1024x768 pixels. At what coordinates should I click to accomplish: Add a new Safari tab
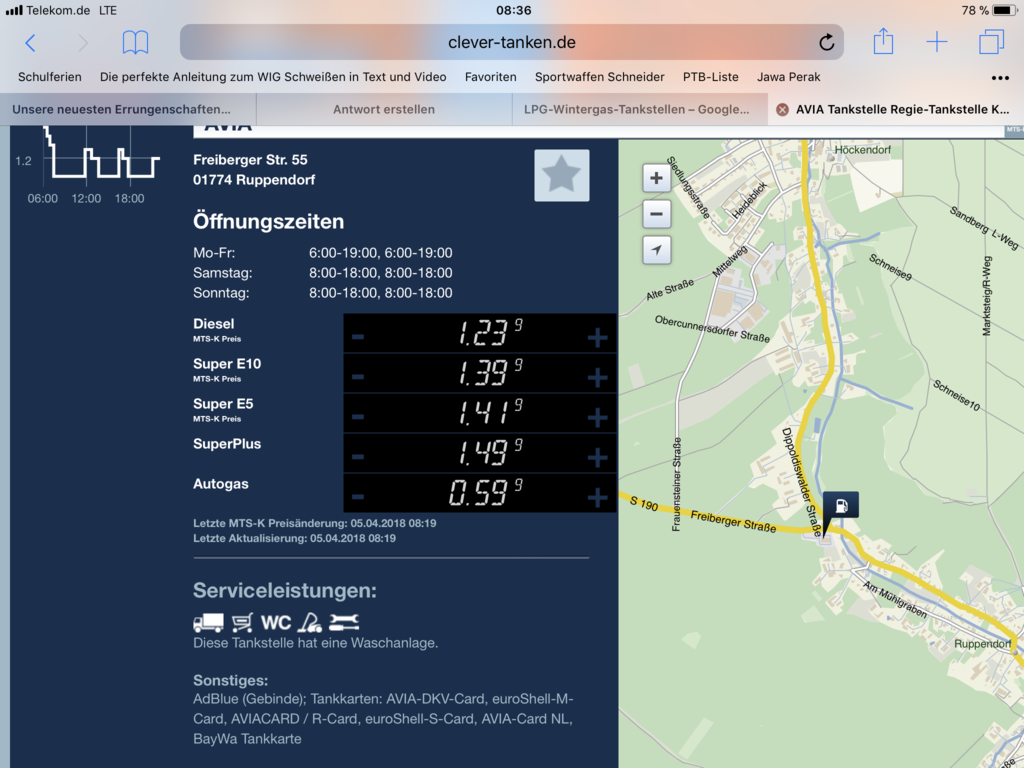[x=936, y=42]
